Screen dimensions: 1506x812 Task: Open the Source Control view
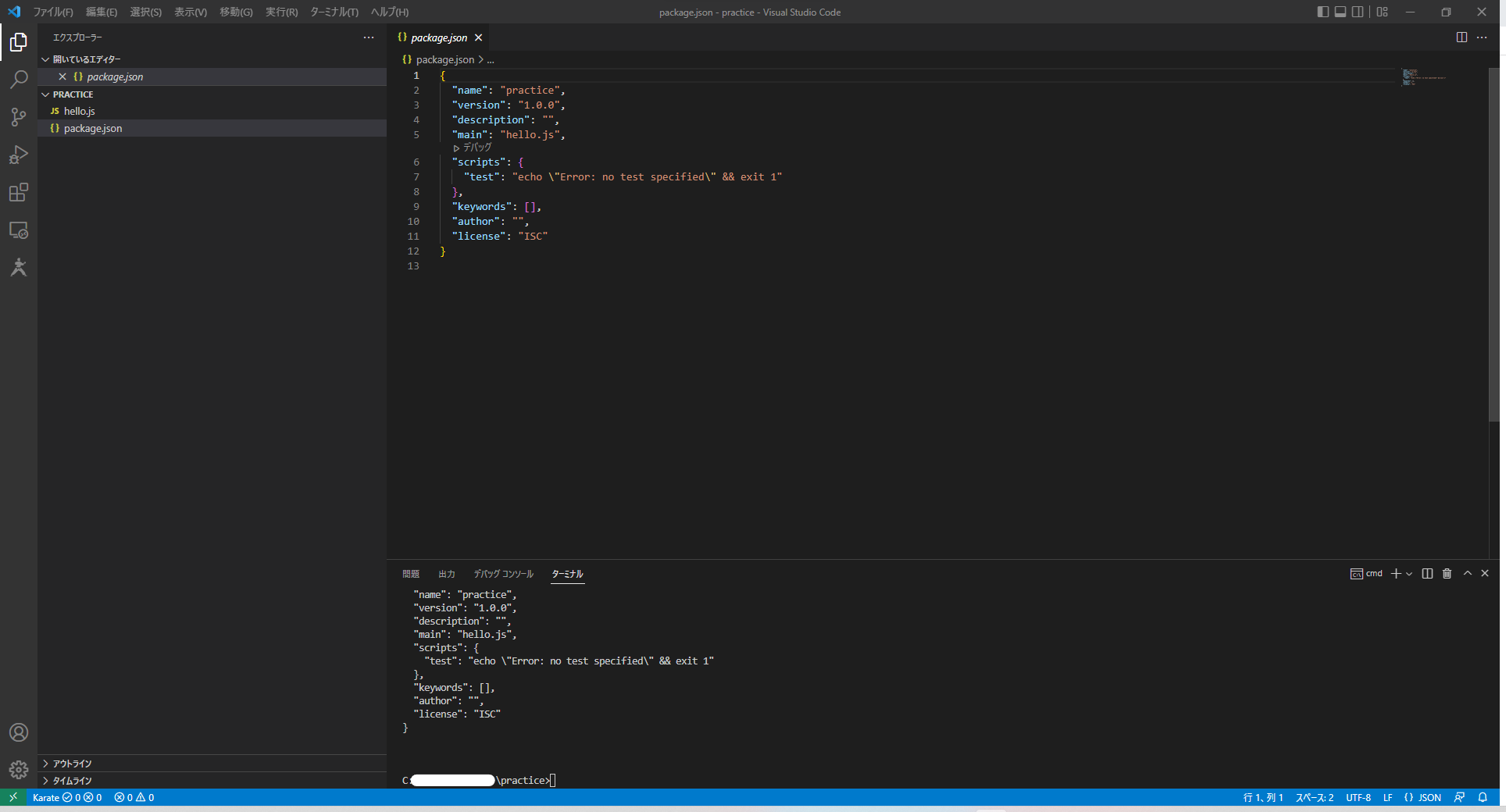pyautogui.click(x=19, y=117)
